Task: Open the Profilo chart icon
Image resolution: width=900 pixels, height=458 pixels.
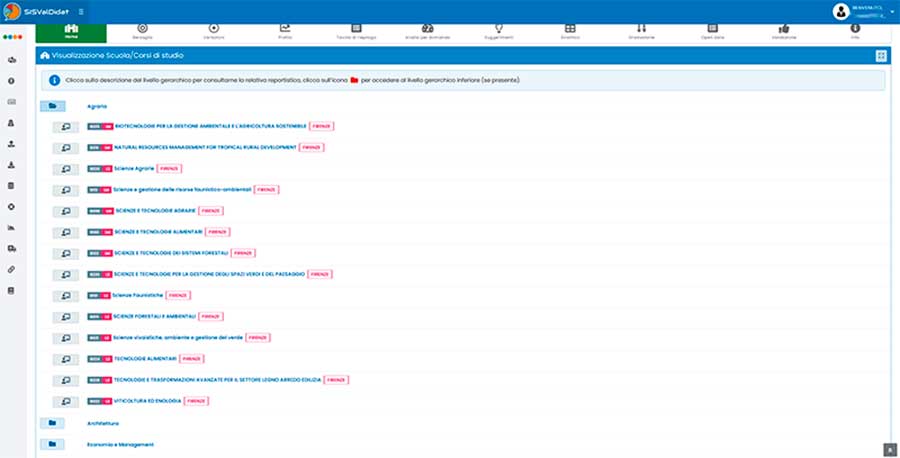Action: [285, 29]
